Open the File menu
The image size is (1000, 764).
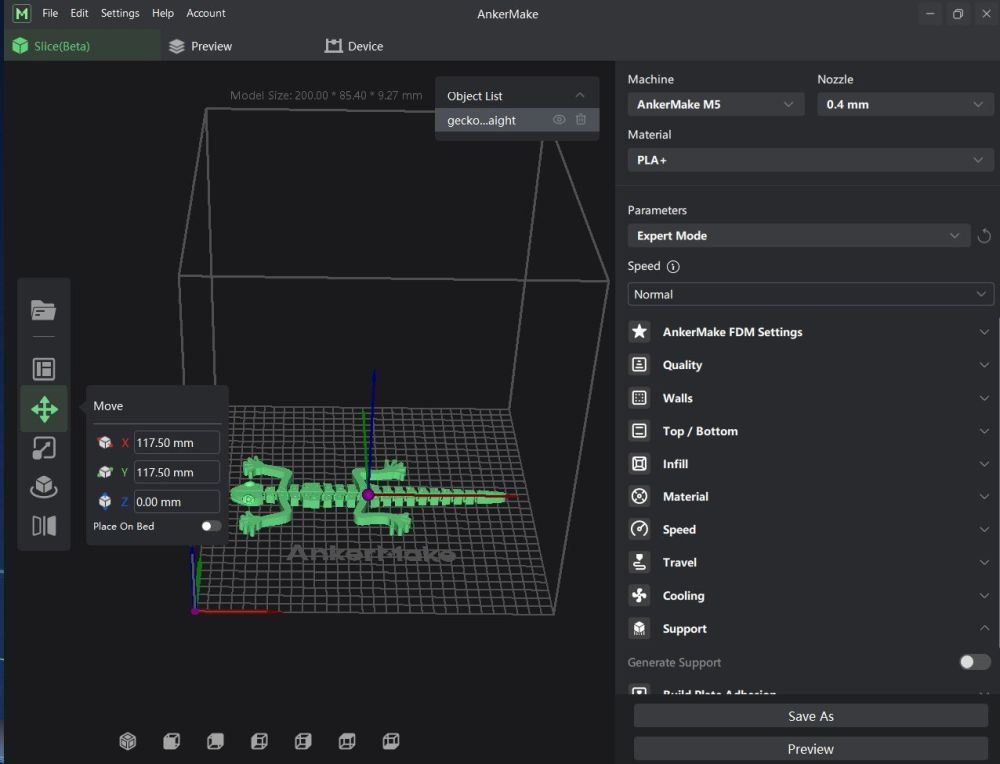(x=50, y=13)
